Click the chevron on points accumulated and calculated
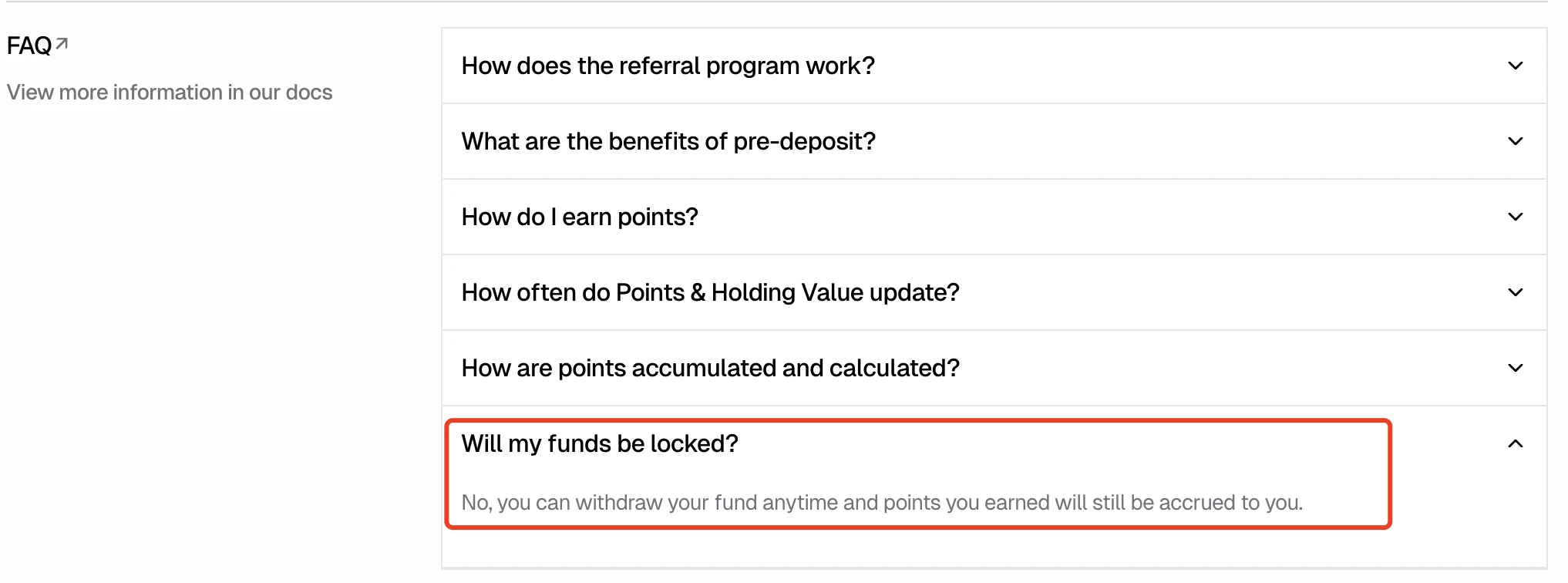The image size is (1568, 583). 1516,368
